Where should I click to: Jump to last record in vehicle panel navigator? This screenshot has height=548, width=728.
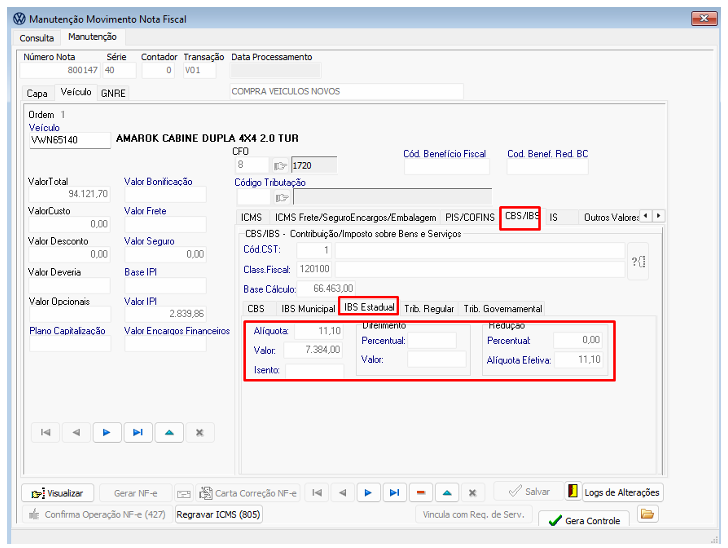[x=138, y=433]
